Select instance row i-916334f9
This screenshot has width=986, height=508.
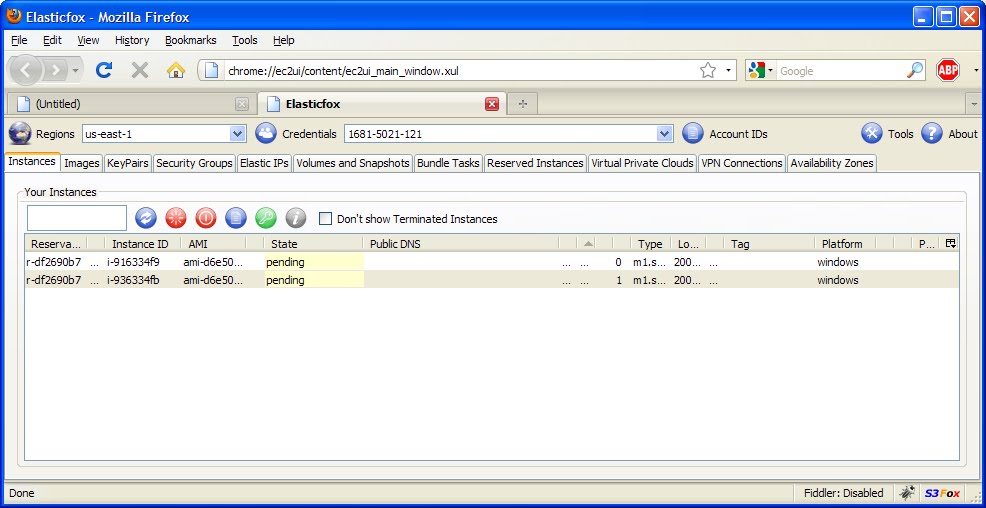[x=492, y=262]
